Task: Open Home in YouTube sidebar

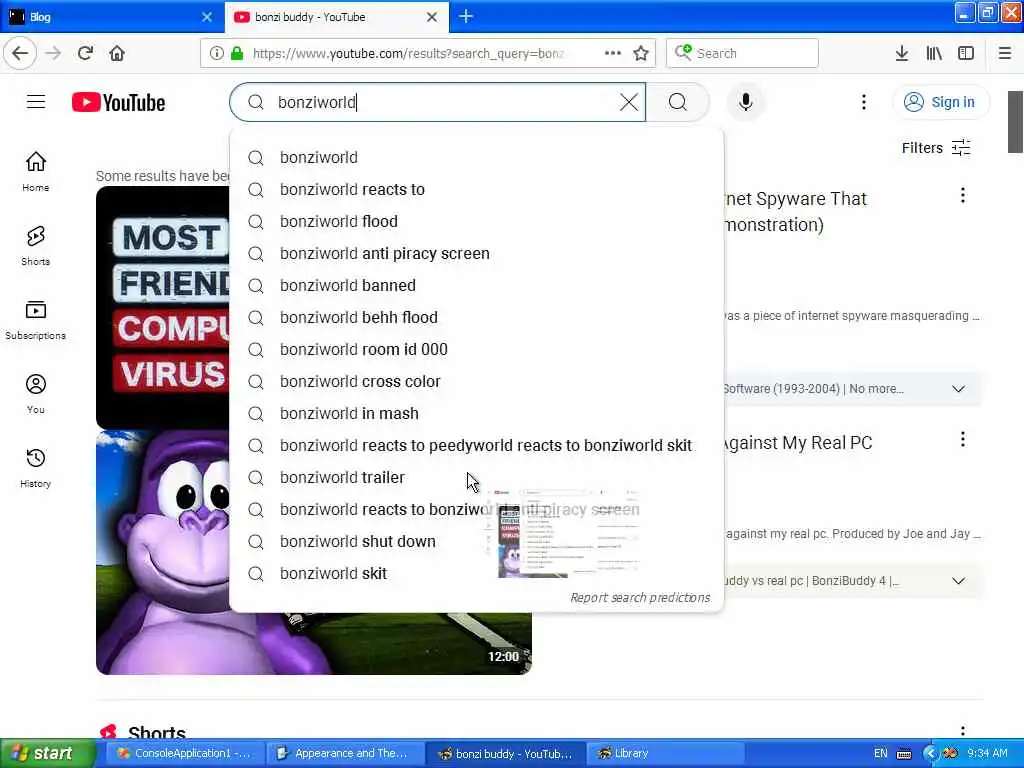Action: 36,172
